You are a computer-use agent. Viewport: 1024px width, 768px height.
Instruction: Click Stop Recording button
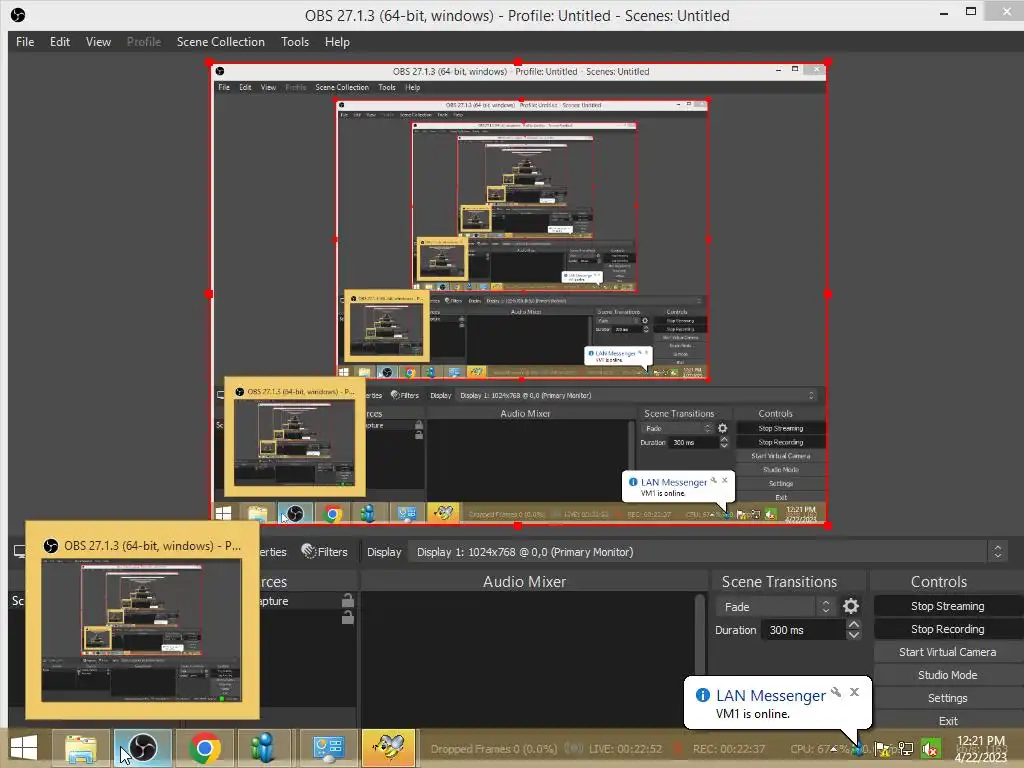947,629
